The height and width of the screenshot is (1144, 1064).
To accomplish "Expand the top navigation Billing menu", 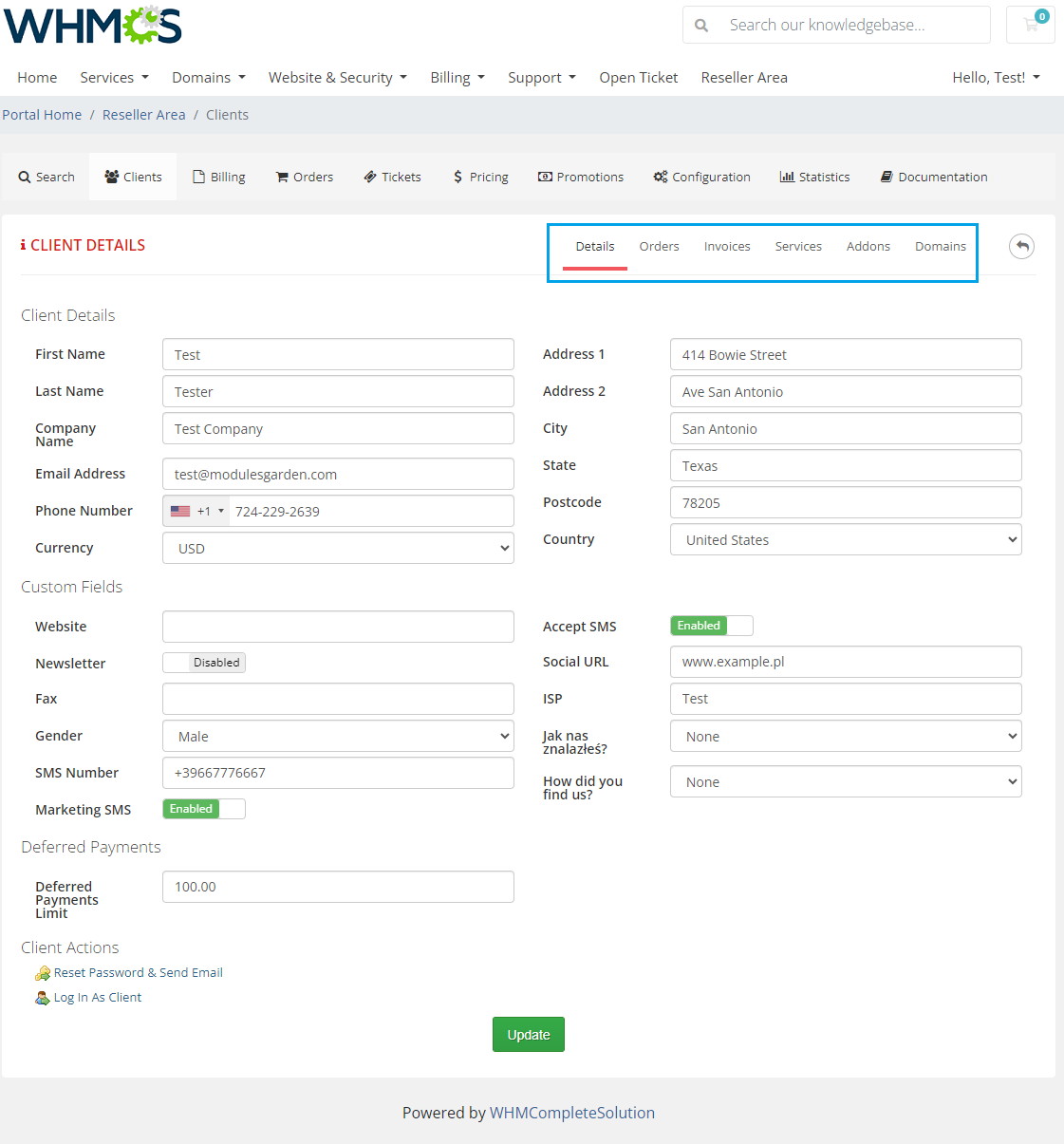I will [457, 78].
